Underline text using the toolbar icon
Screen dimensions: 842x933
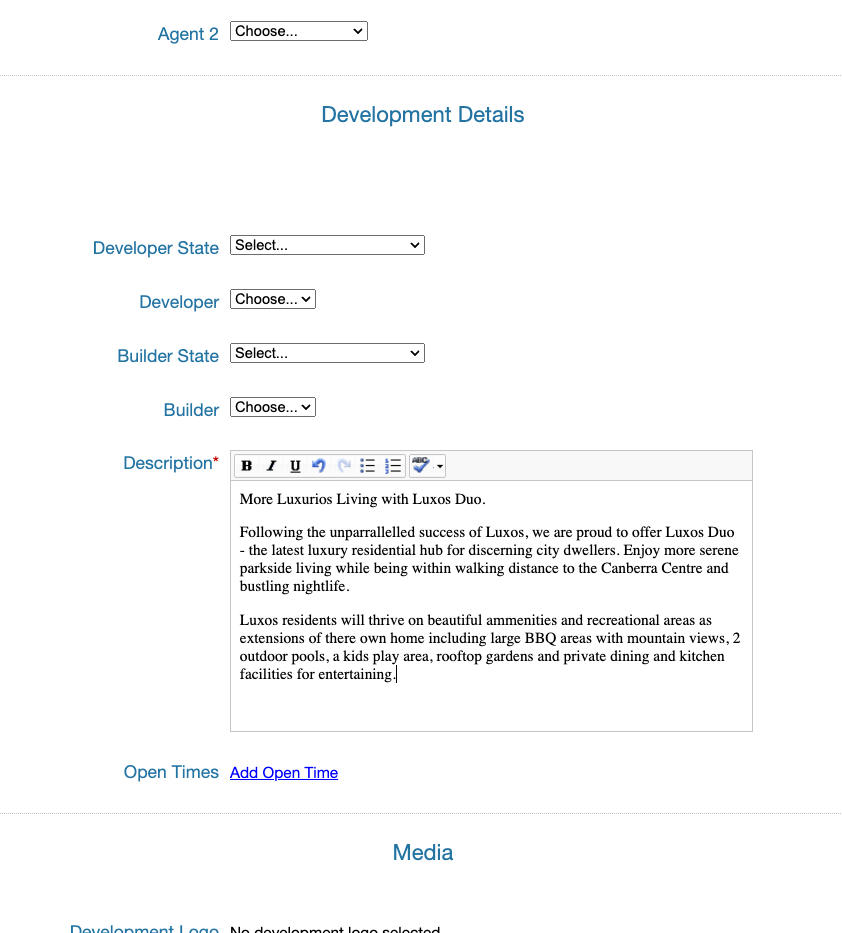(295, 465)
